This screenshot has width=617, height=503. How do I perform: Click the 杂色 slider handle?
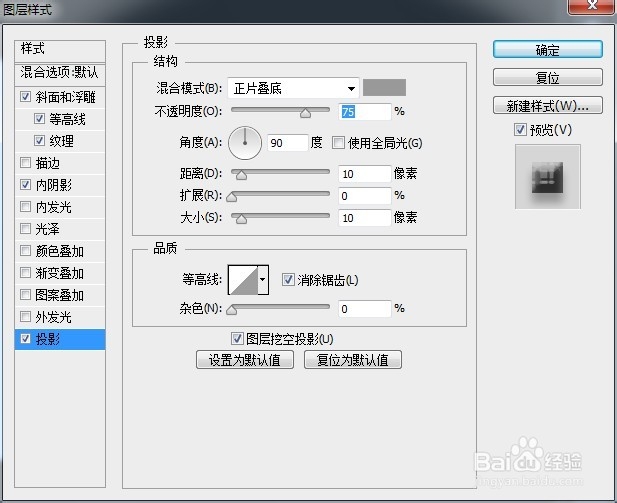tap(232, 310)
